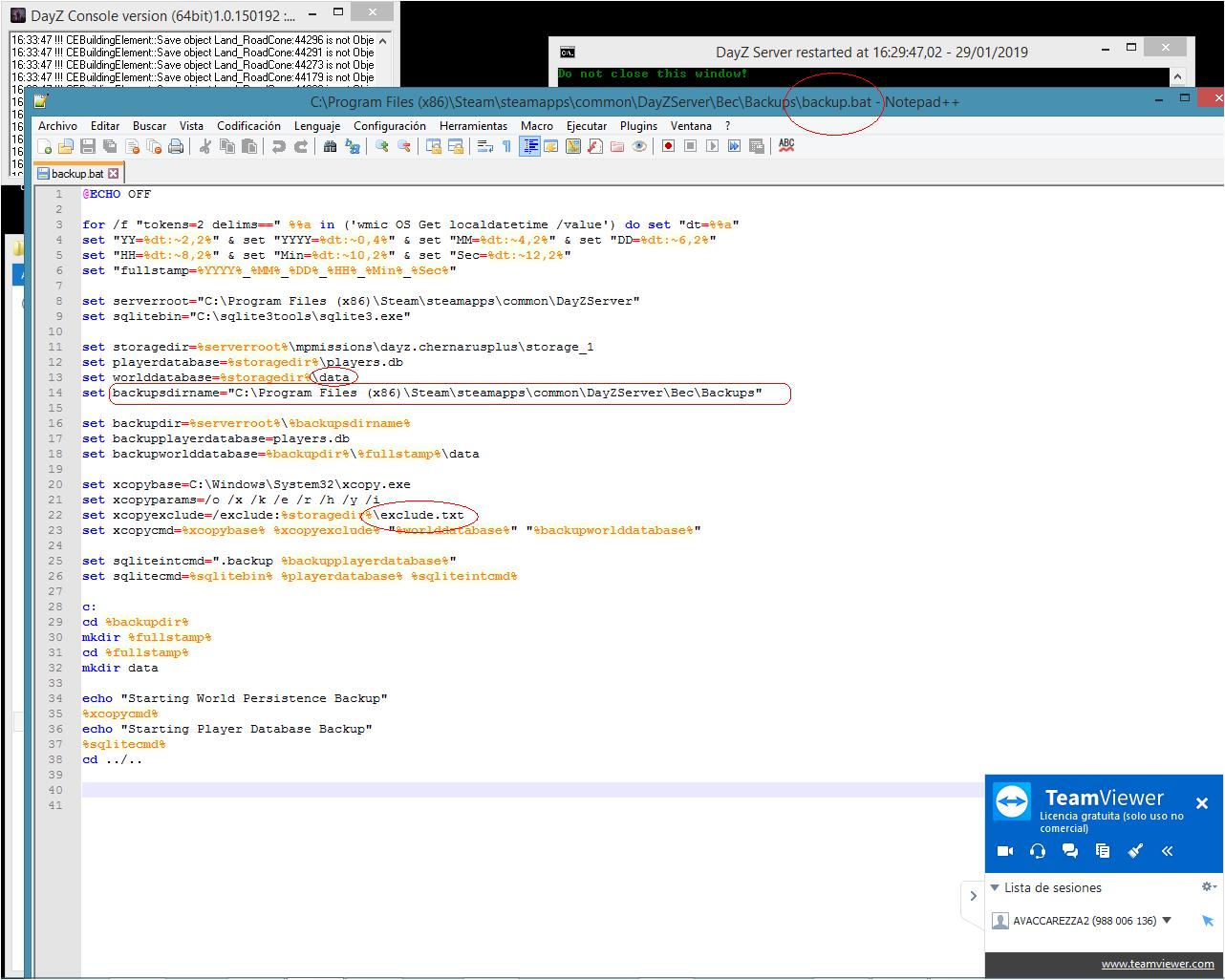Image resolution: width=1225 pixels, height=980 pixels.
Task: Maximize the DayZ Server restarted window
Action: tap(1131, 48)
